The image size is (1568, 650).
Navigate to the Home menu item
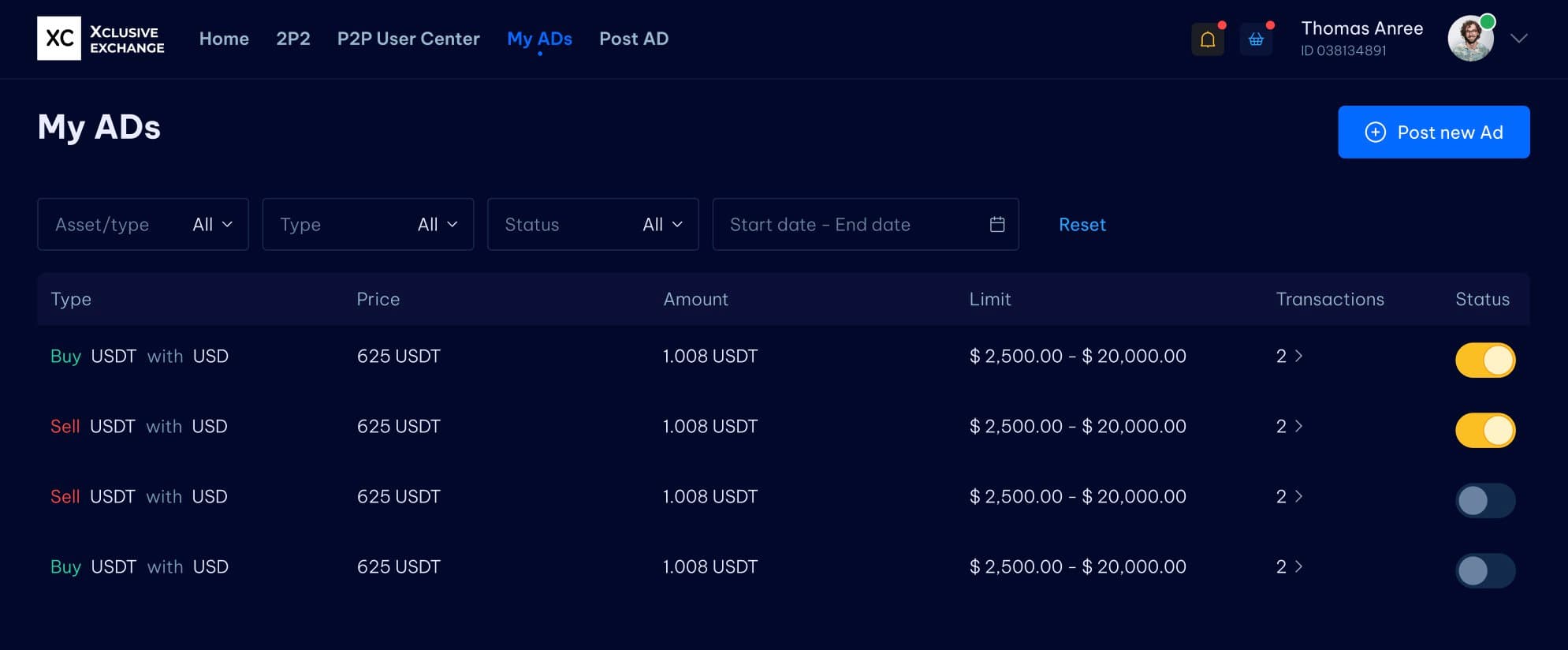point(224,39)
